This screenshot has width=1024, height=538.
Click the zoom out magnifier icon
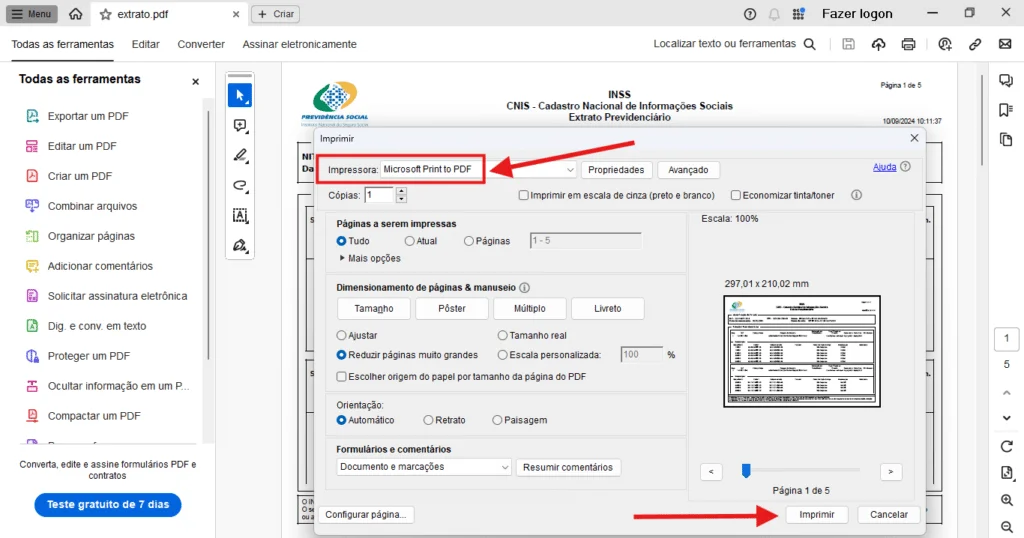coord(1006,526)
